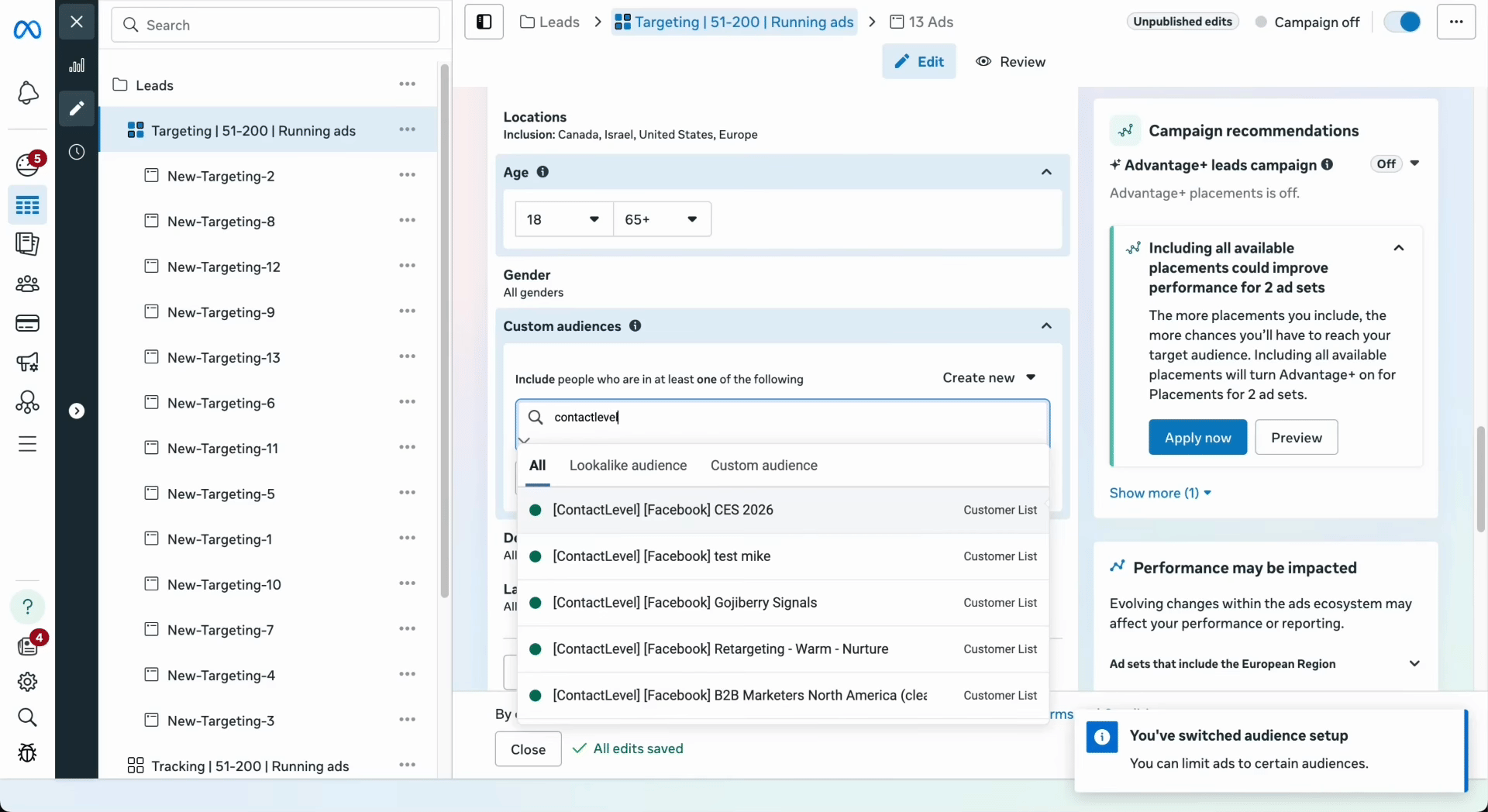Click the Meta logo icon
This screenshot has width=1488, height=812.
(x=27, y=29)
